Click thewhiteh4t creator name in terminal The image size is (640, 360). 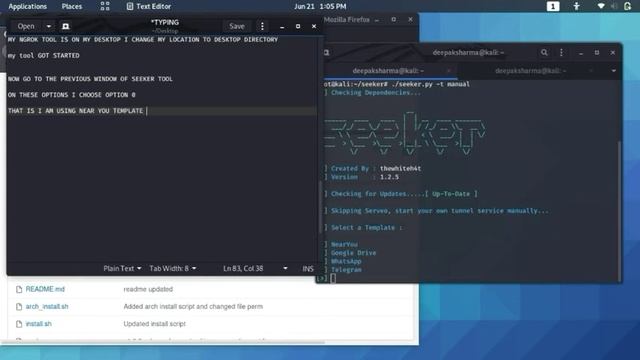click(x=400, y=168)
